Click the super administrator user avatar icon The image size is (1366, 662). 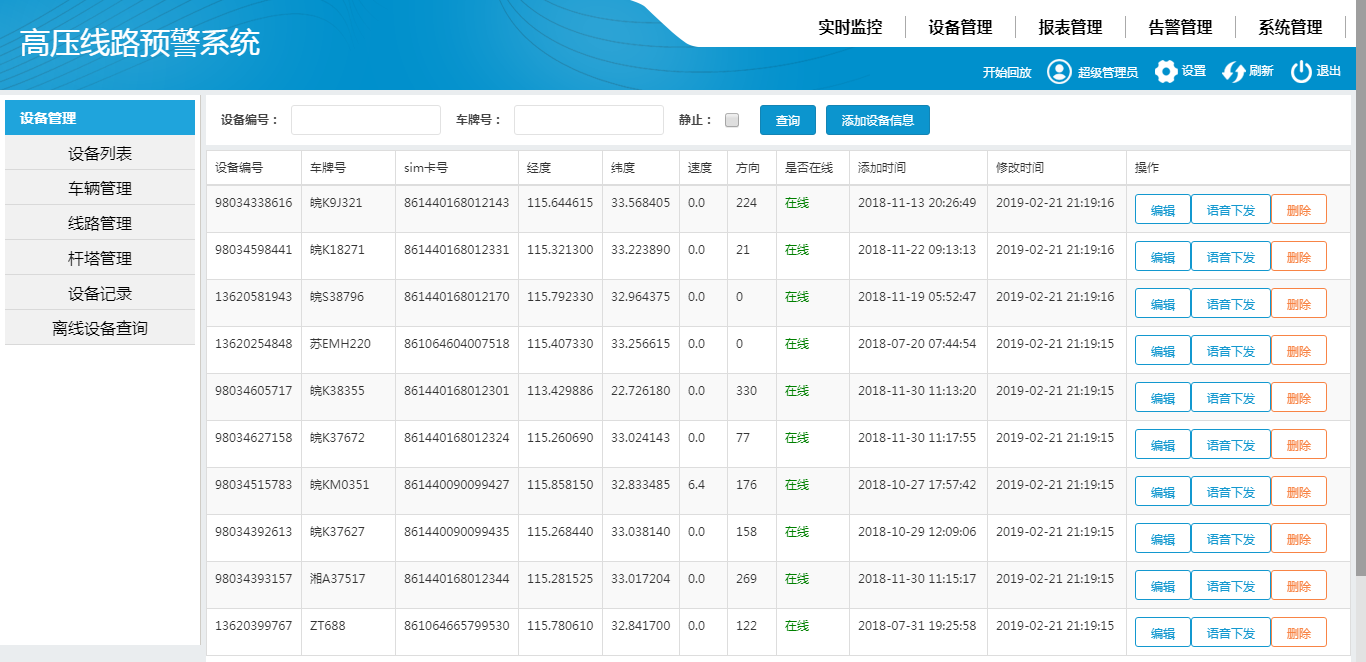point(1059,72)
